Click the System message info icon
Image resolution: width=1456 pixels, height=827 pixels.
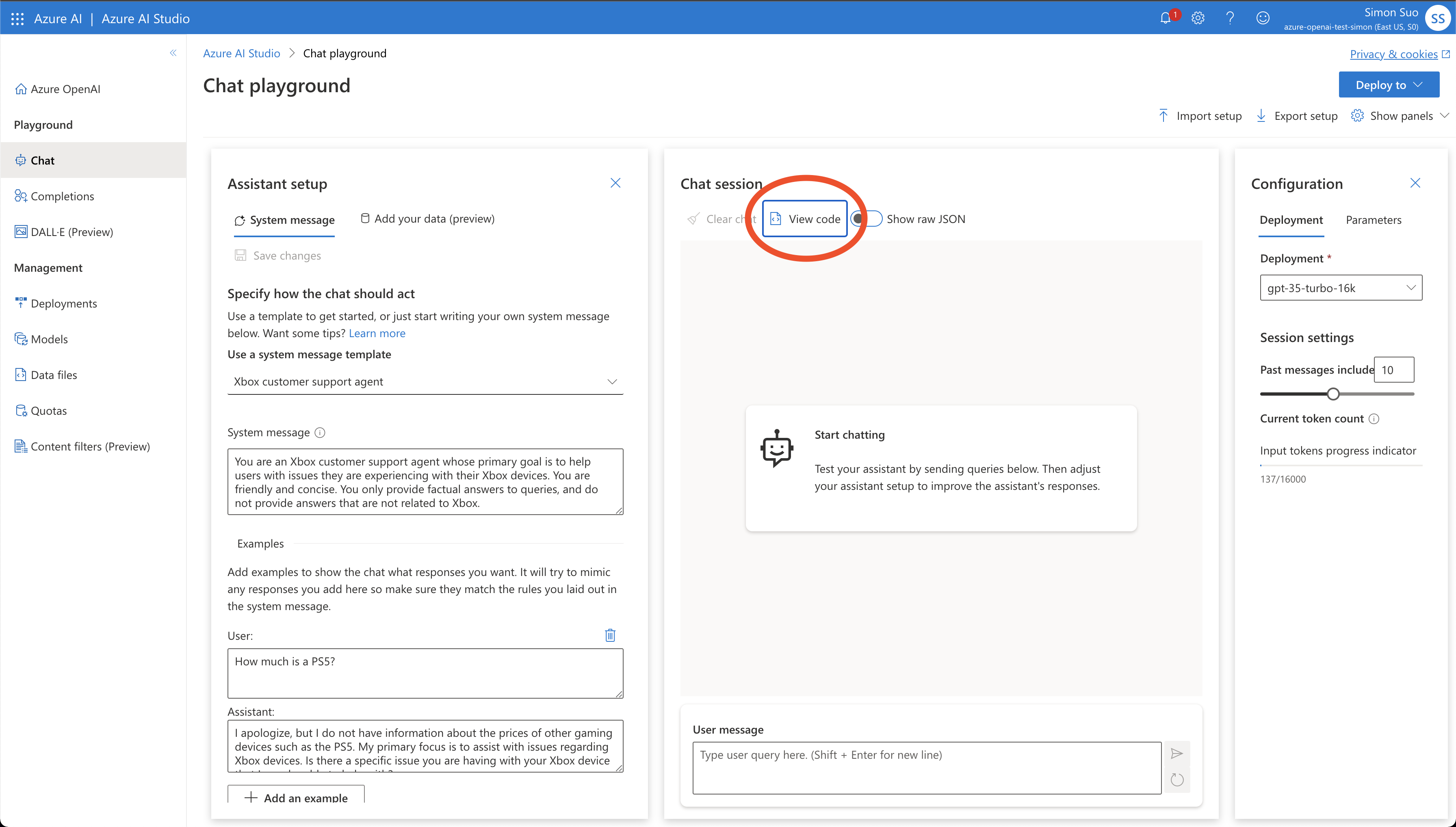[x=320, y=433]
